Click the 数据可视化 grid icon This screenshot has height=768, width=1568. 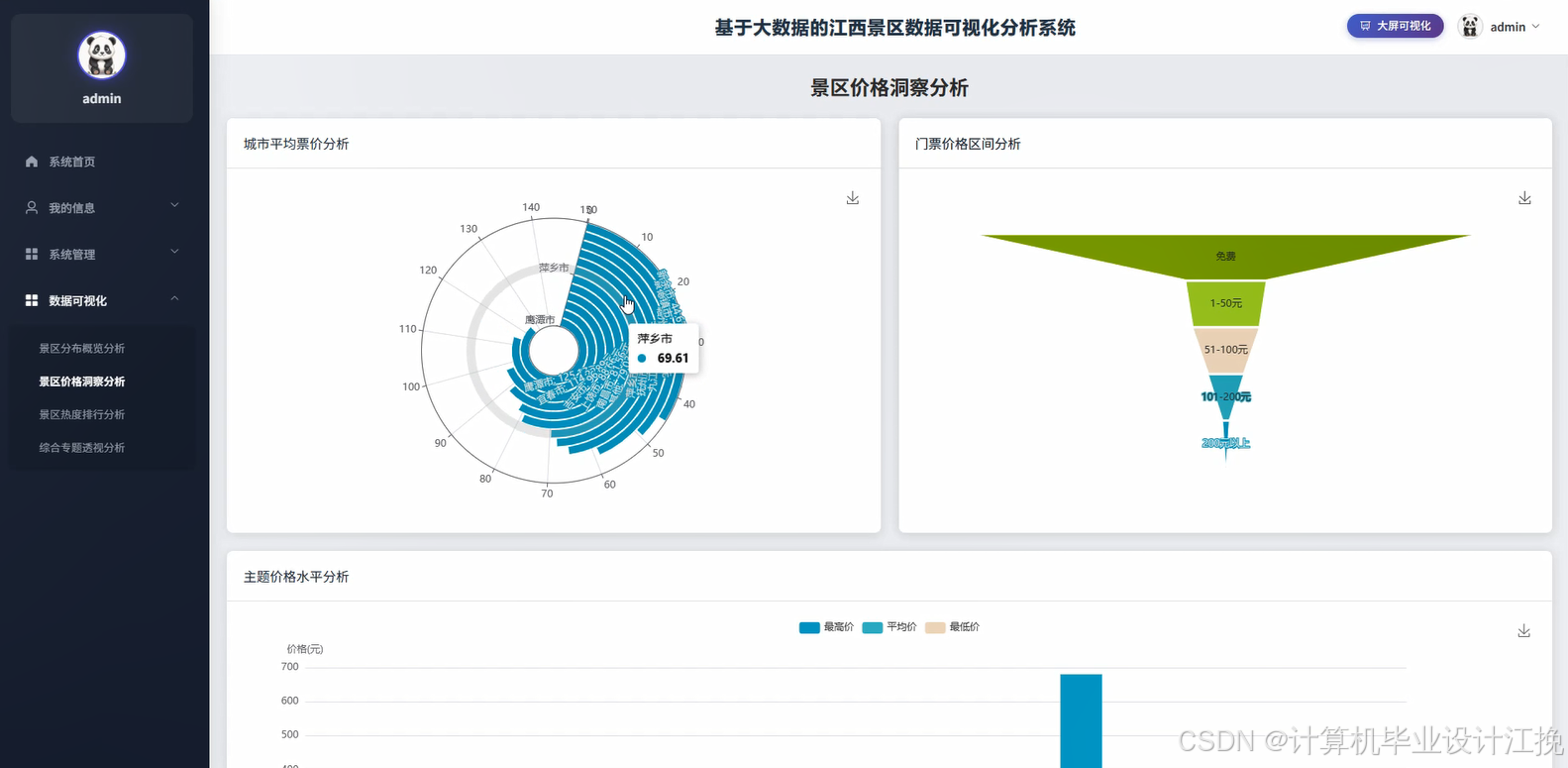pos(32,300)
